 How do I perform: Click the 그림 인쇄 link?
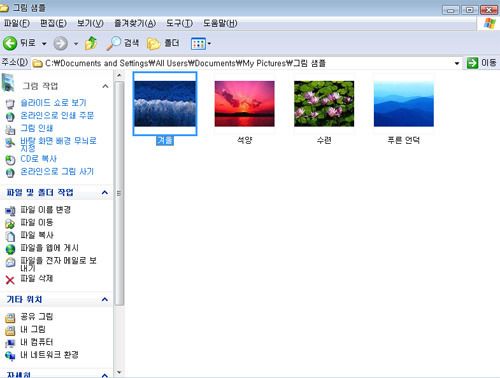click(37, 128)
